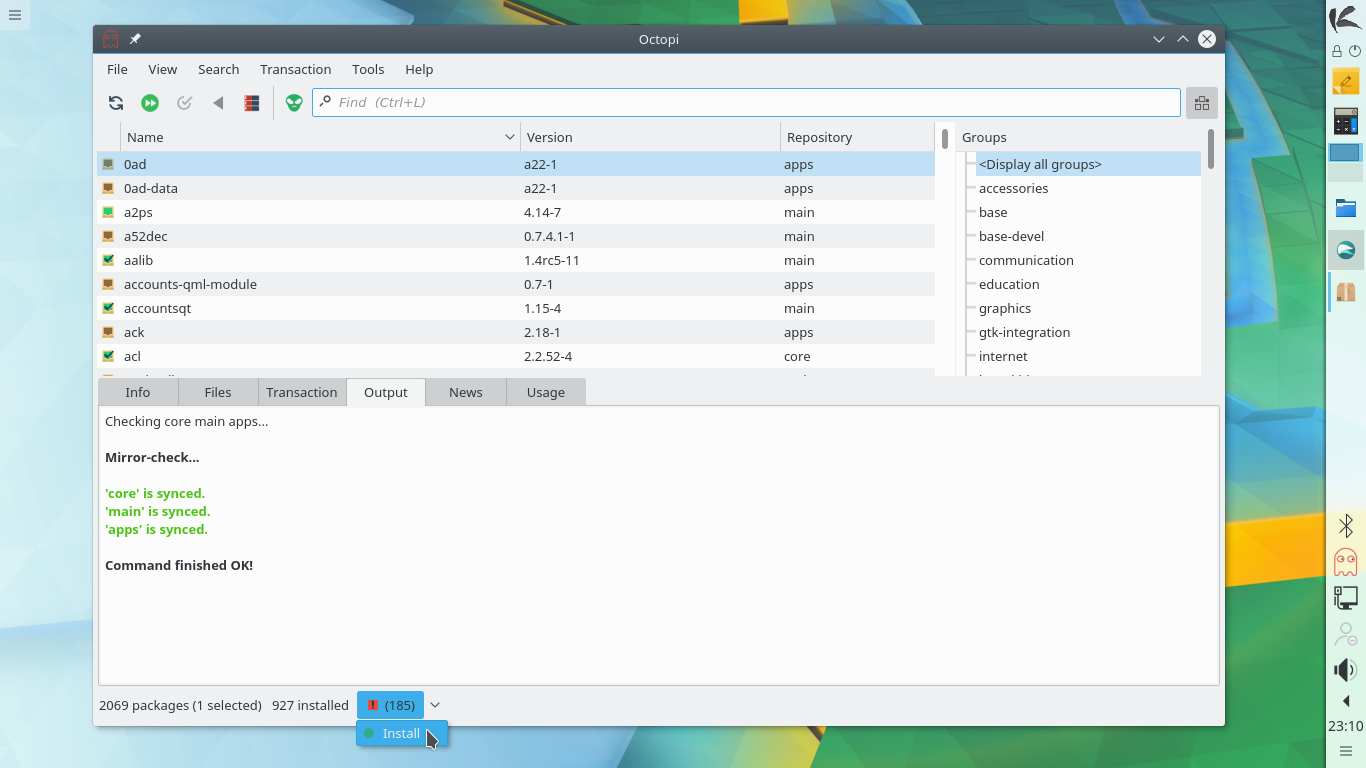The image size is (1366, 768).
Task: Open the dropdown arrow next to (185)
Action: point(435,705)
